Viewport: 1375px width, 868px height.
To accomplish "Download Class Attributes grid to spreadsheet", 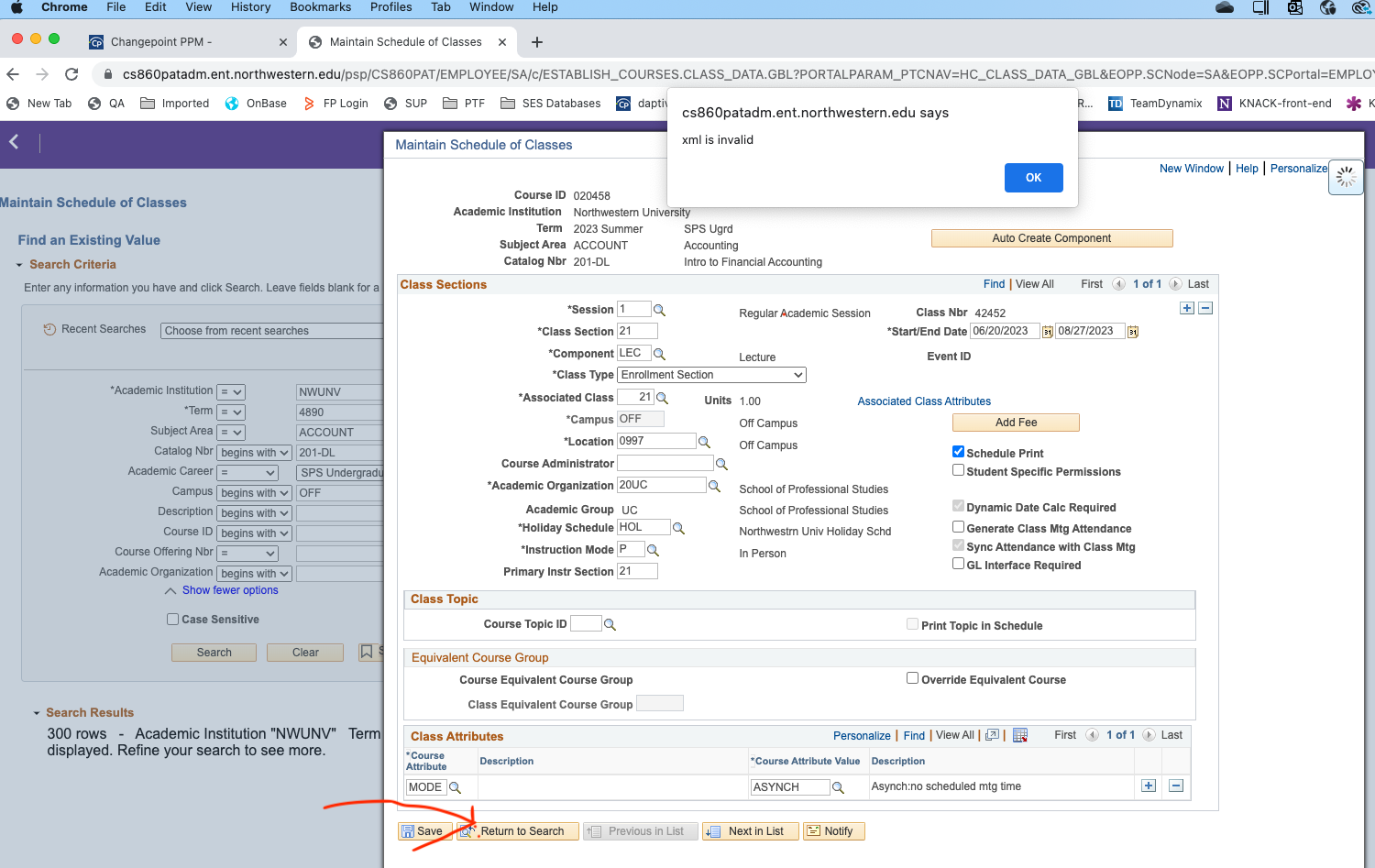I will point(1020,735).
